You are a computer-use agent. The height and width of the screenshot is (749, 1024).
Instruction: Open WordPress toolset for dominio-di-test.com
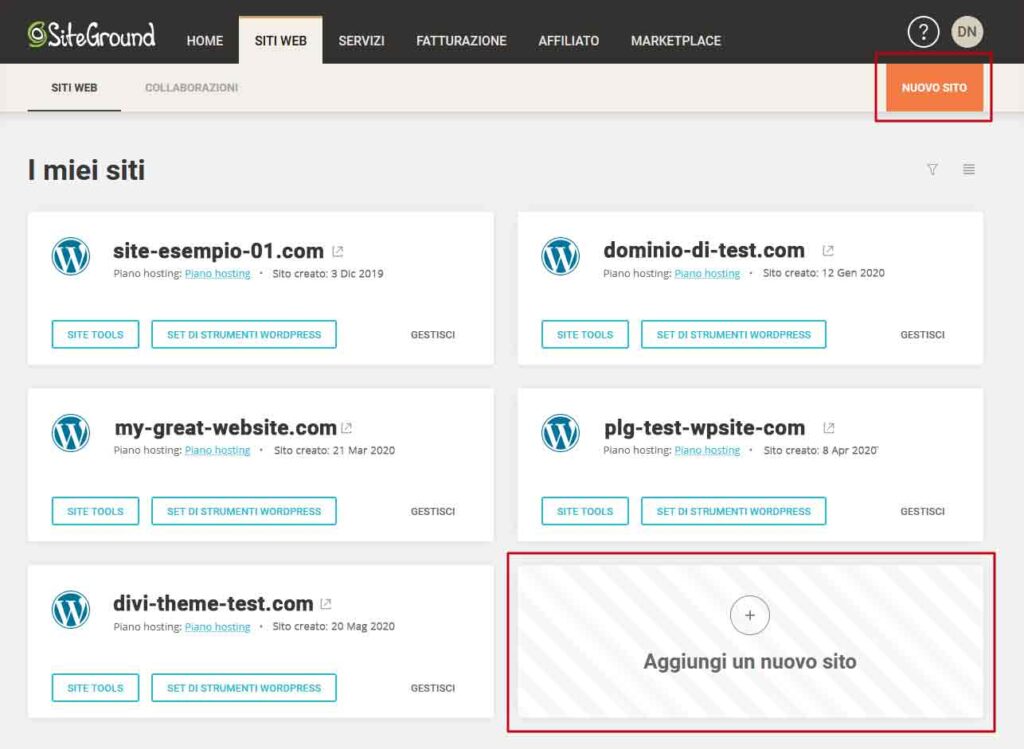[733, 334]
